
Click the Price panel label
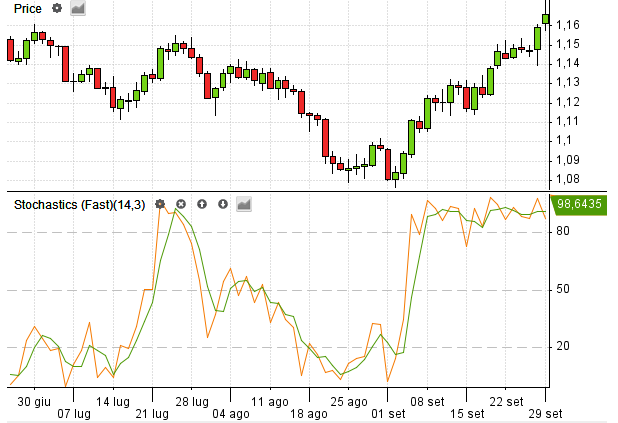coord(27,8)
